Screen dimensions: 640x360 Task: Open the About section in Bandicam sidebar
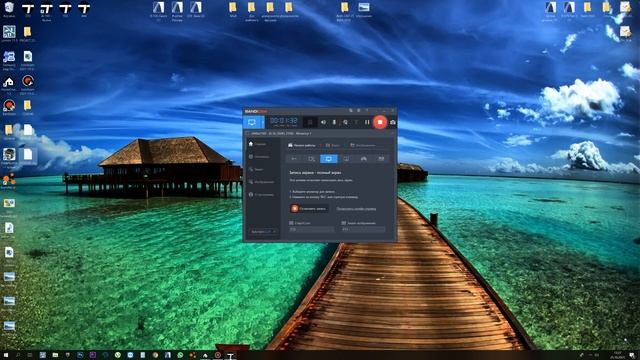(x=261, y=195)
